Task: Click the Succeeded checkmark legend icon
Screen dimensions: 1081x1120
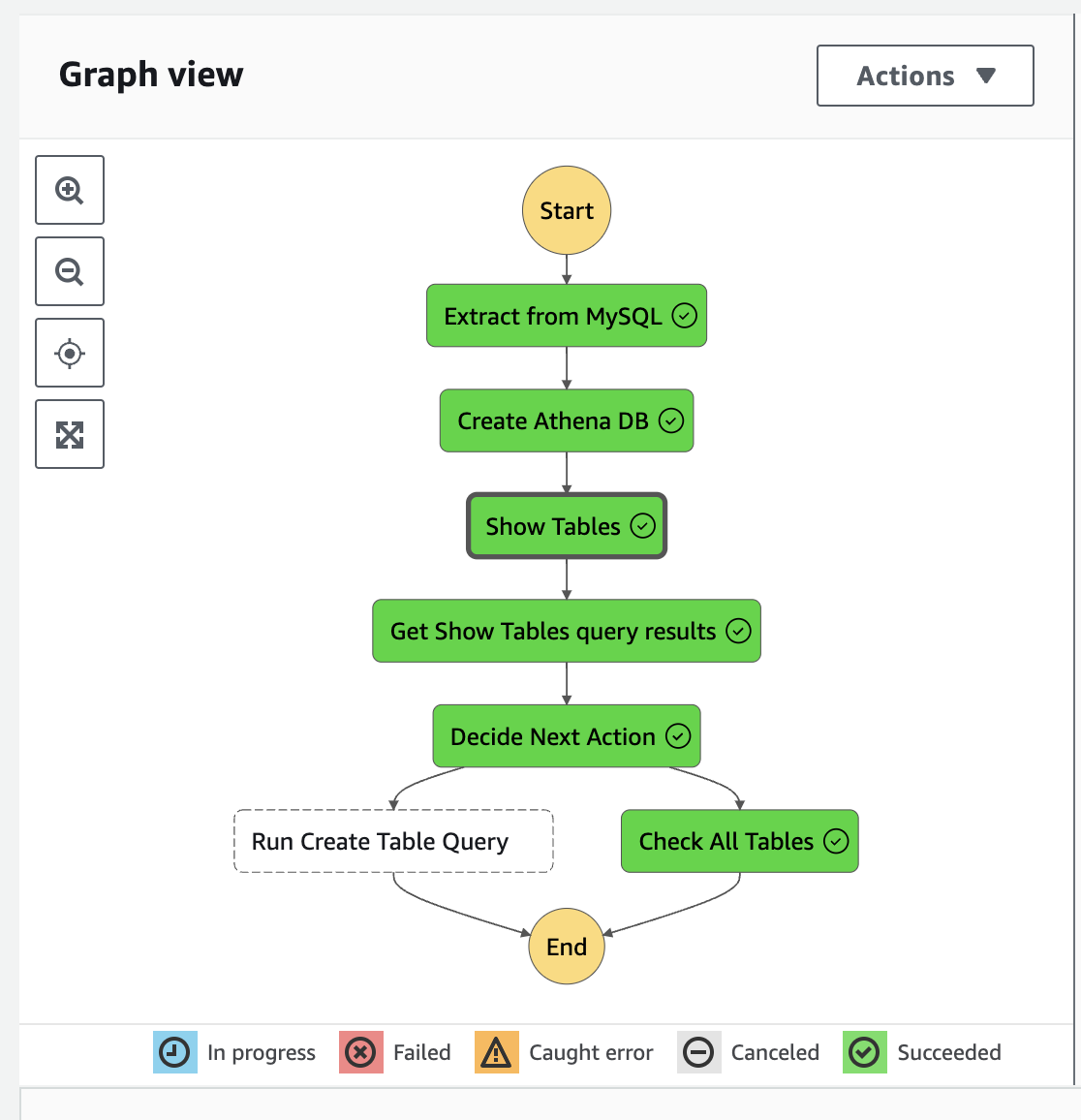Action: pyautogui.click(x=863, y=1052)
